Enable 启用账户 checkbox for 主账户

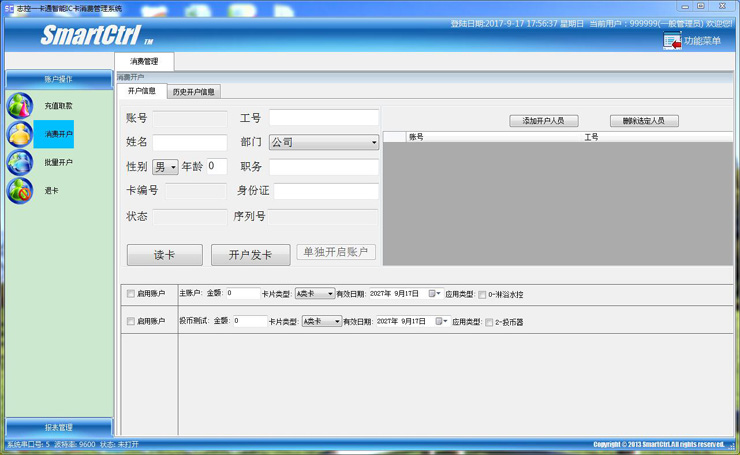131,294
